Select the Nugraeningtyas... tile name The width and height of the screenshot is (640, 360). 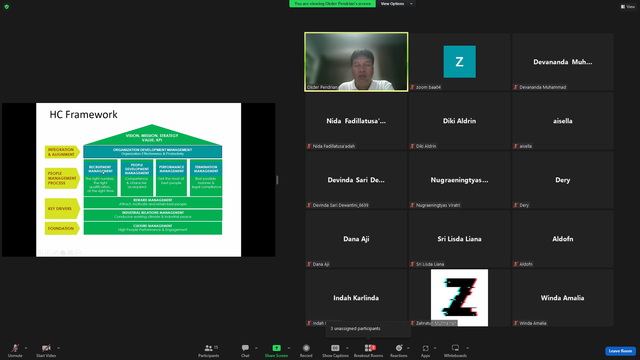tap(459, 180)
